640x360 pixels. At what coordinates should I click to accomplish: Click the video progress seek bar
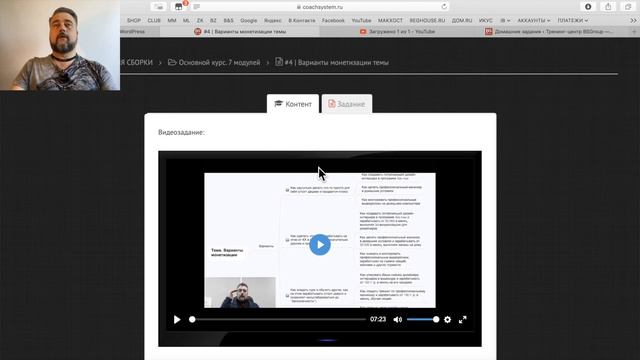278,320
